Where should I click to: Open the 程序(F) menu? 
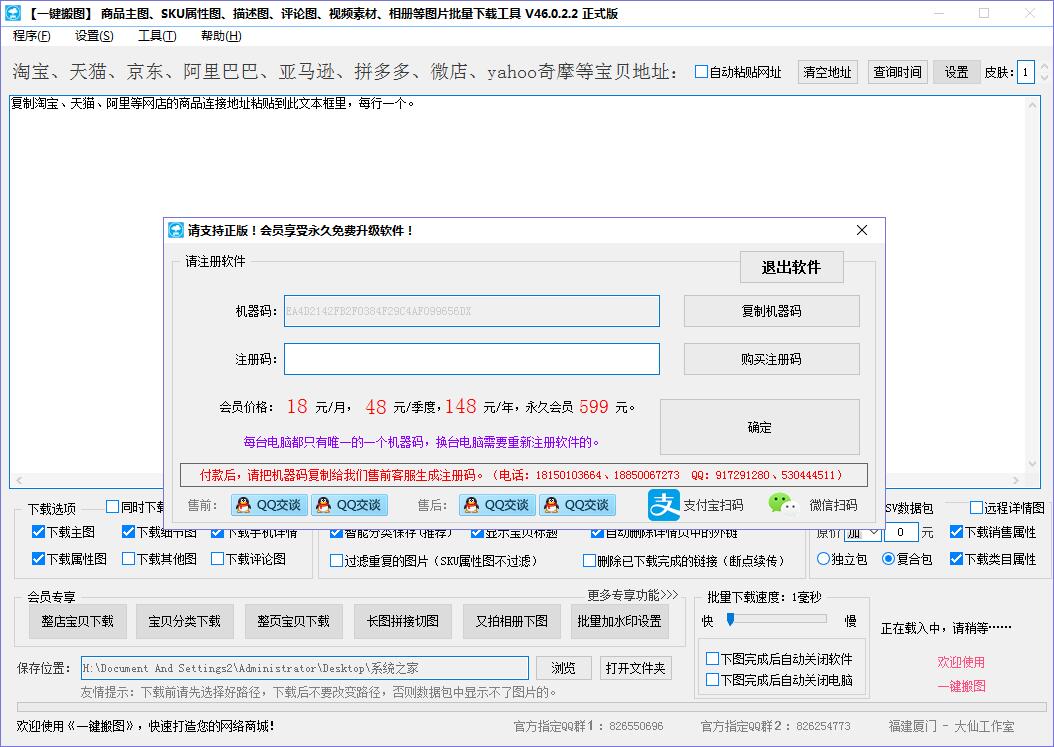tap(32, 36)
